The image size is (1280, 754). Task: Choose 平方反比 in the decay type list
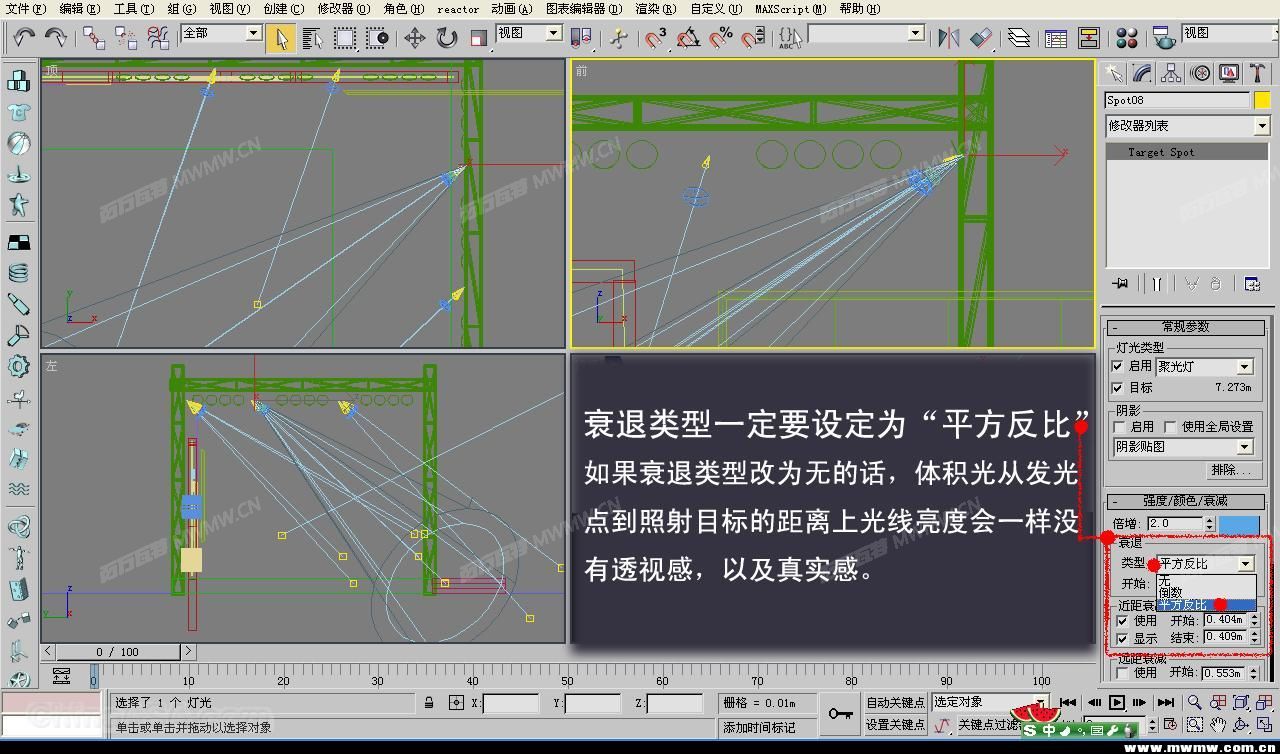(1206, 605)
